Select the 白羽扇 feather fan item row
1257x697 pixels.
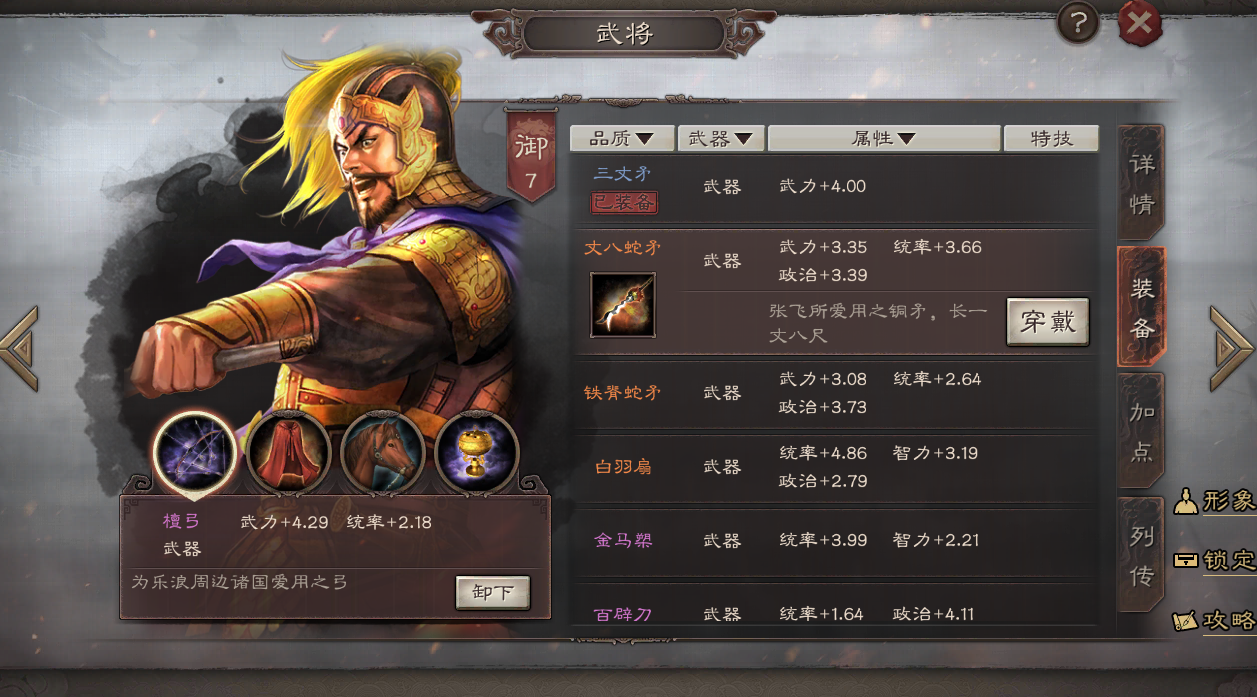click(833, 467)
